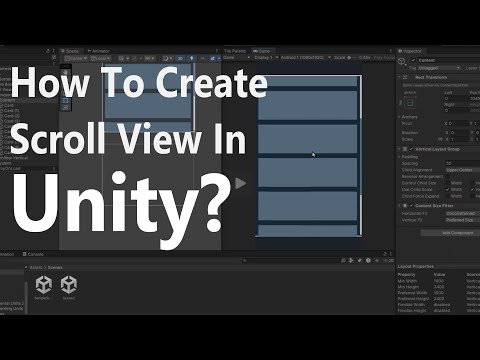Image resolution: width=480 pixels, height=360 pixels.
Task: Open the Game mode dropdown
Action: coord(237,58)
